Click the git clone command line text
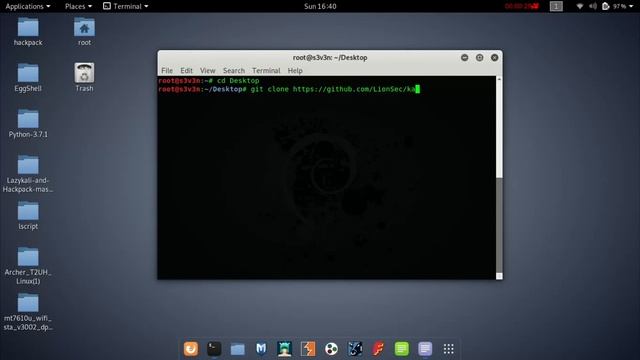 point(289,89)
